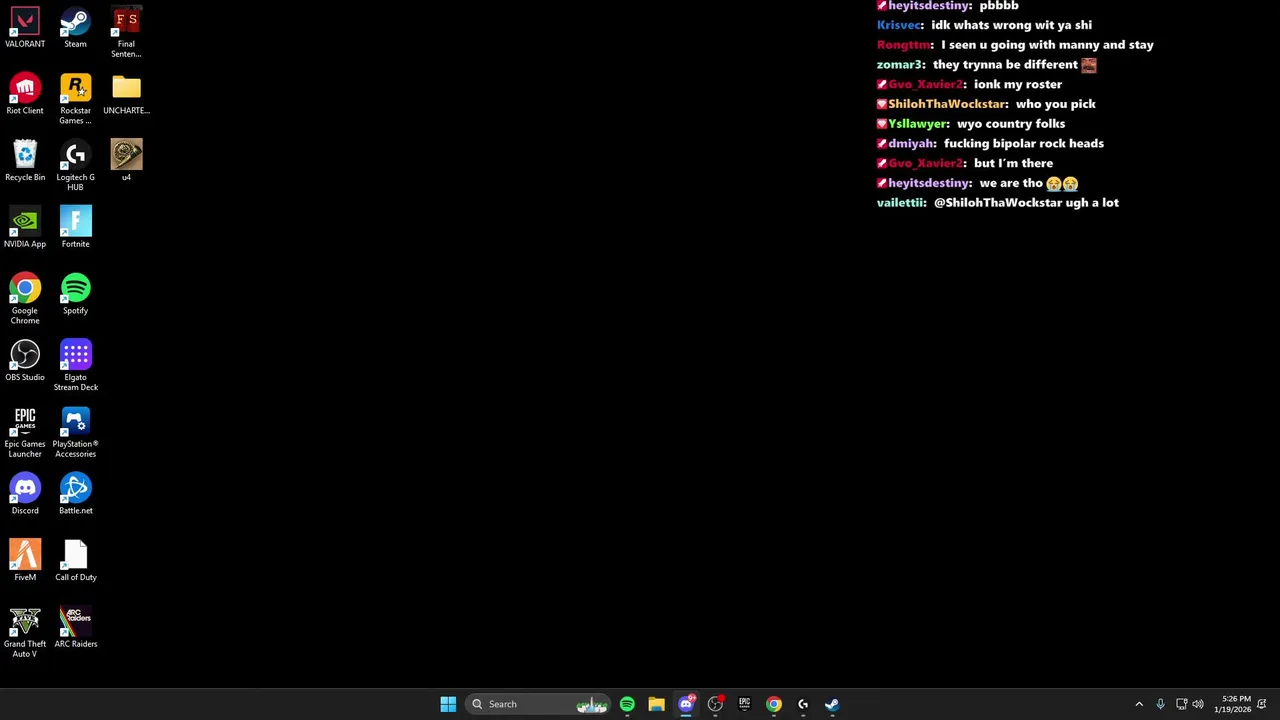The height and width of the screenshot is (720, 1280).
Task: Select the Call of Duty file icon
Action: (75, 562)
